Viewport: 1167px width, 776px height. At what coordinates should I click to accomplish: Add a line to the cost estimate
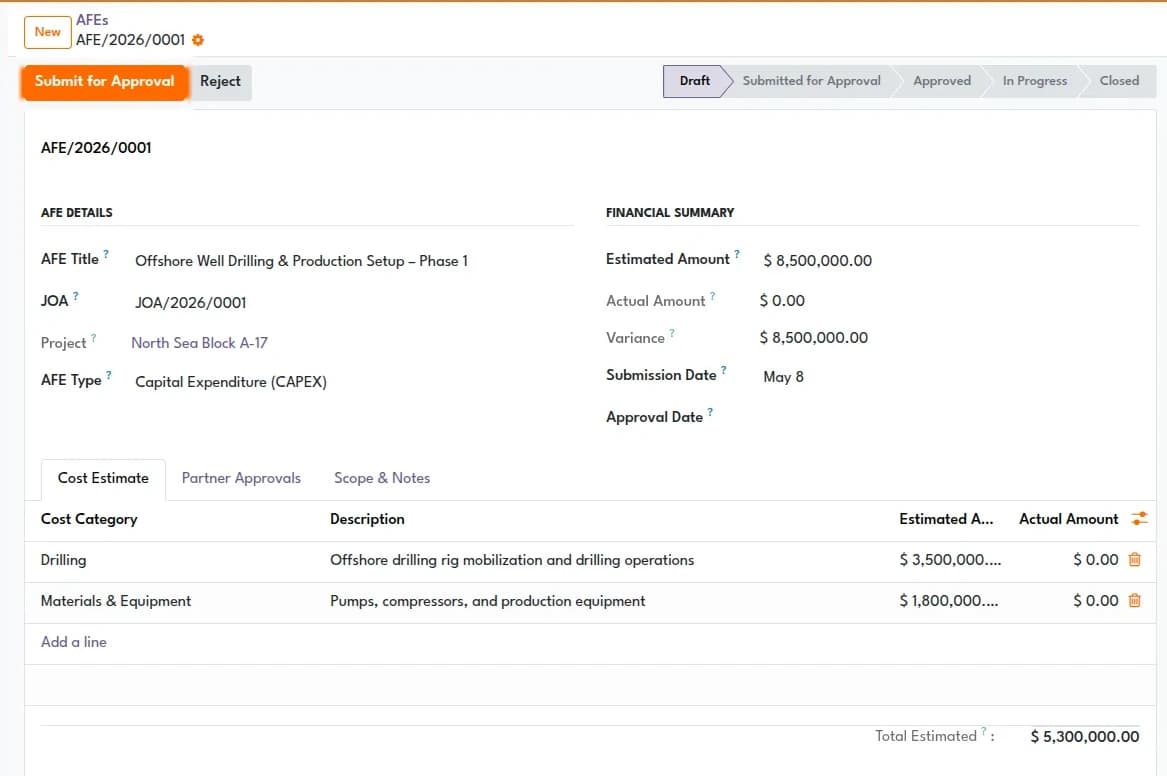[74, 642]
